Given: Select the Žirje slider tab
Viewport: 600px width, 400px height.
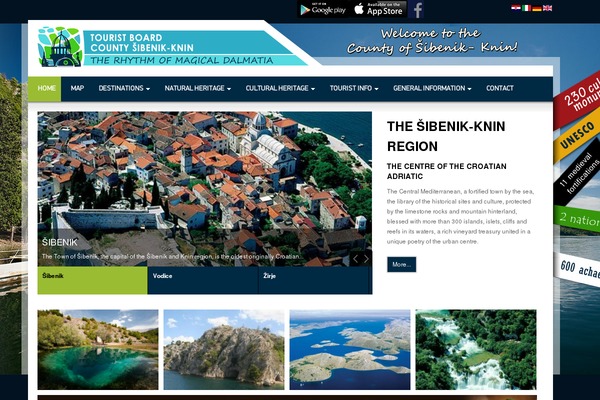Looking at the screenshot, I should (x=313, y=280).
